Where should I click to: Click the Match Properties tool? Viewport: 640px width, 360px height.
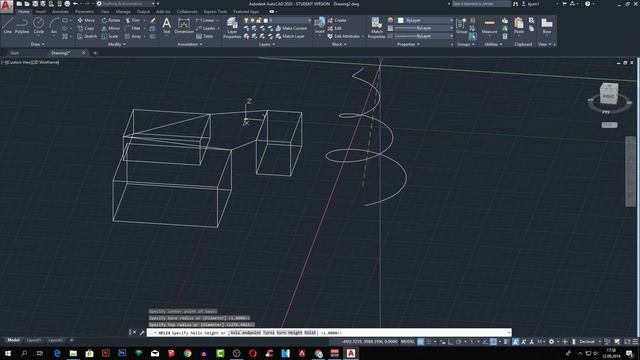[376, 28]
